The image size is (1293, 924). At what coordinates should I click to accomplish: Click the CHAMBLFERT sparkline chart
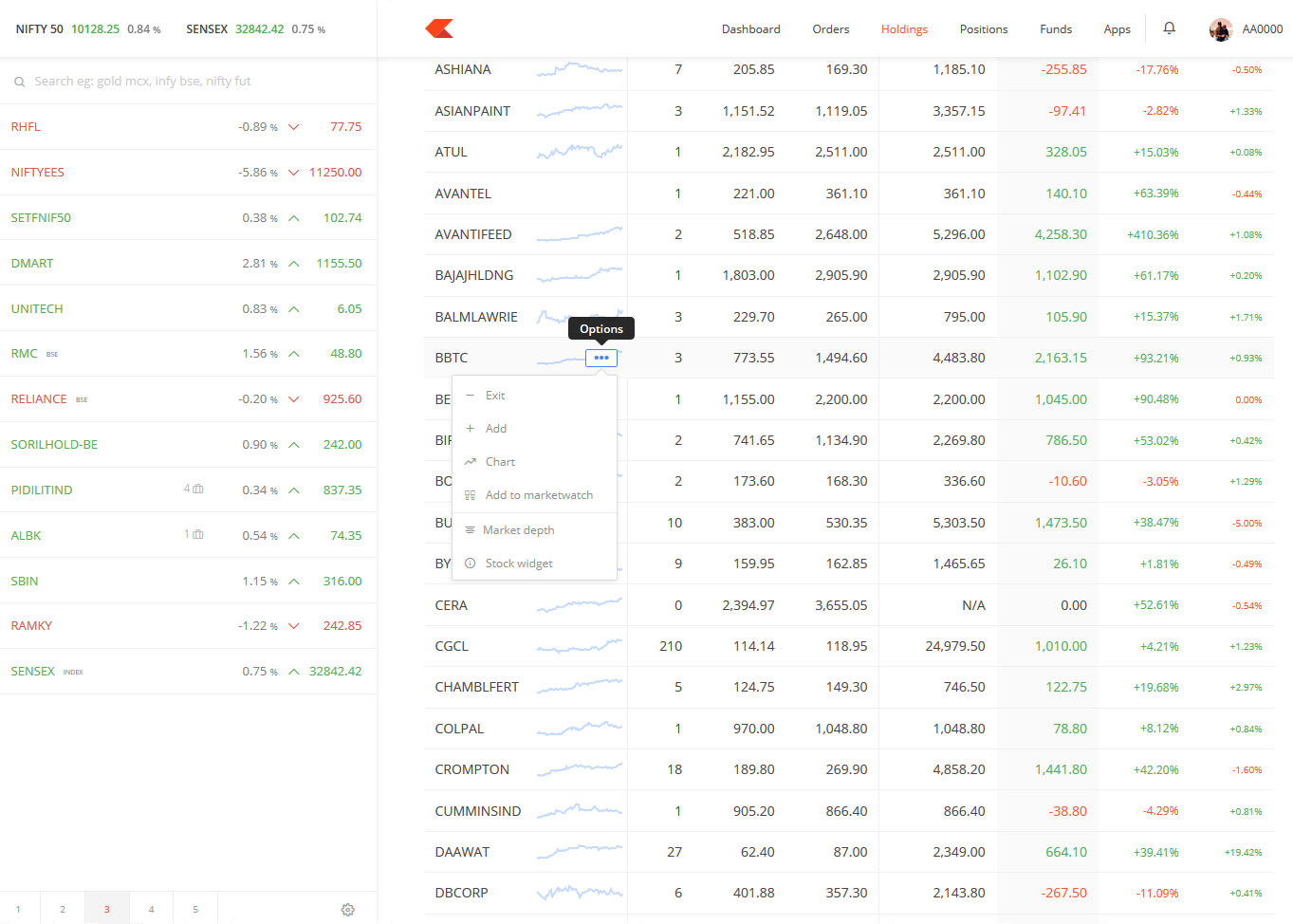point(580,687)
